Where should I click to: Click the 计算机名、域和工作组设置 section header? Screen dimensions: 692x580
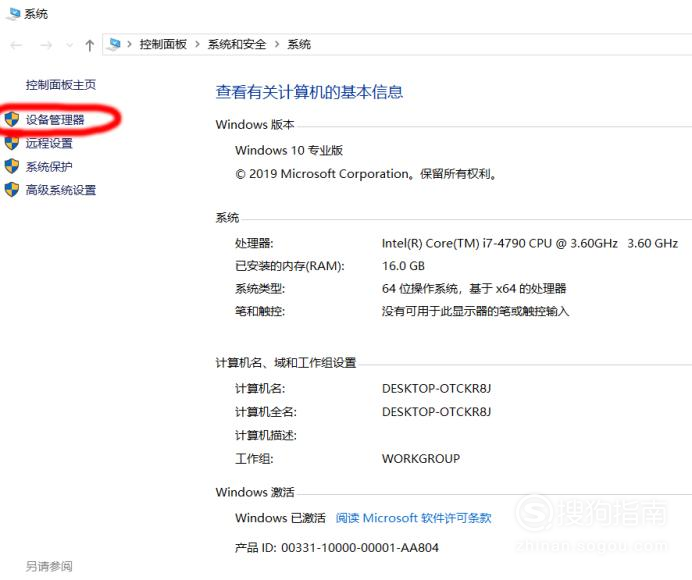(x=286, y=363)
